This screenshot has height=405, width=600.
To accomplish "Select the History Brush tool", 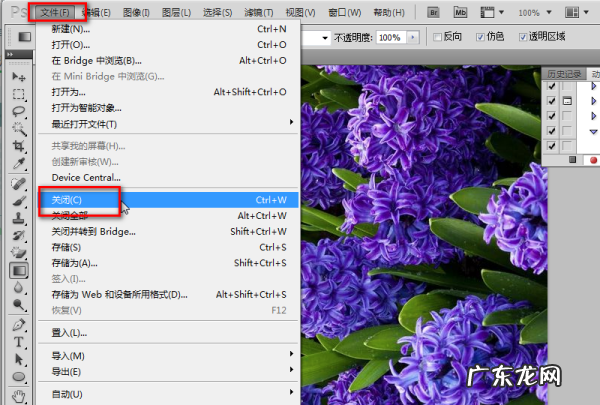I will pyautogui.click(x=18, y=236).
